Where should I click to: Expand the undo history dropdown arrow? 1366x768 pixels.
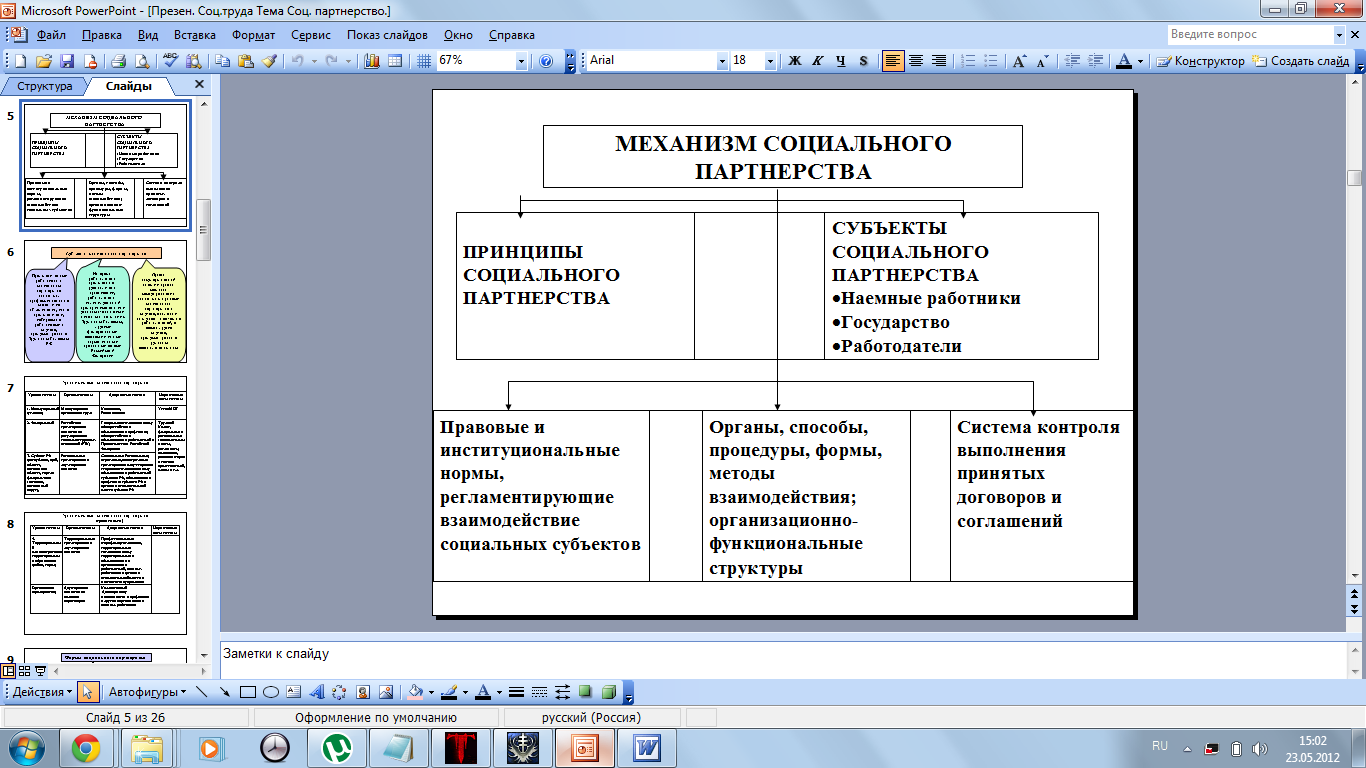[314, 60]
